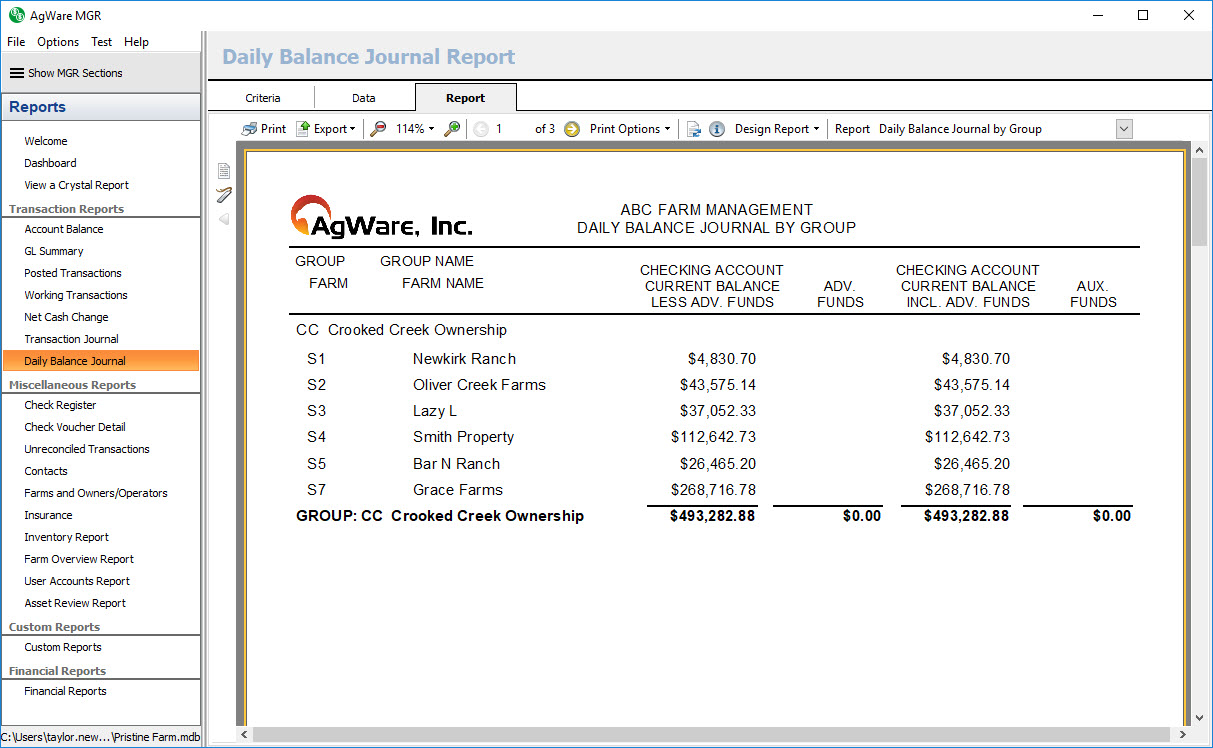Expand the Print Options dropdown
The height and width of the screenshot is (748, 1213).
[x=630, y=129]
